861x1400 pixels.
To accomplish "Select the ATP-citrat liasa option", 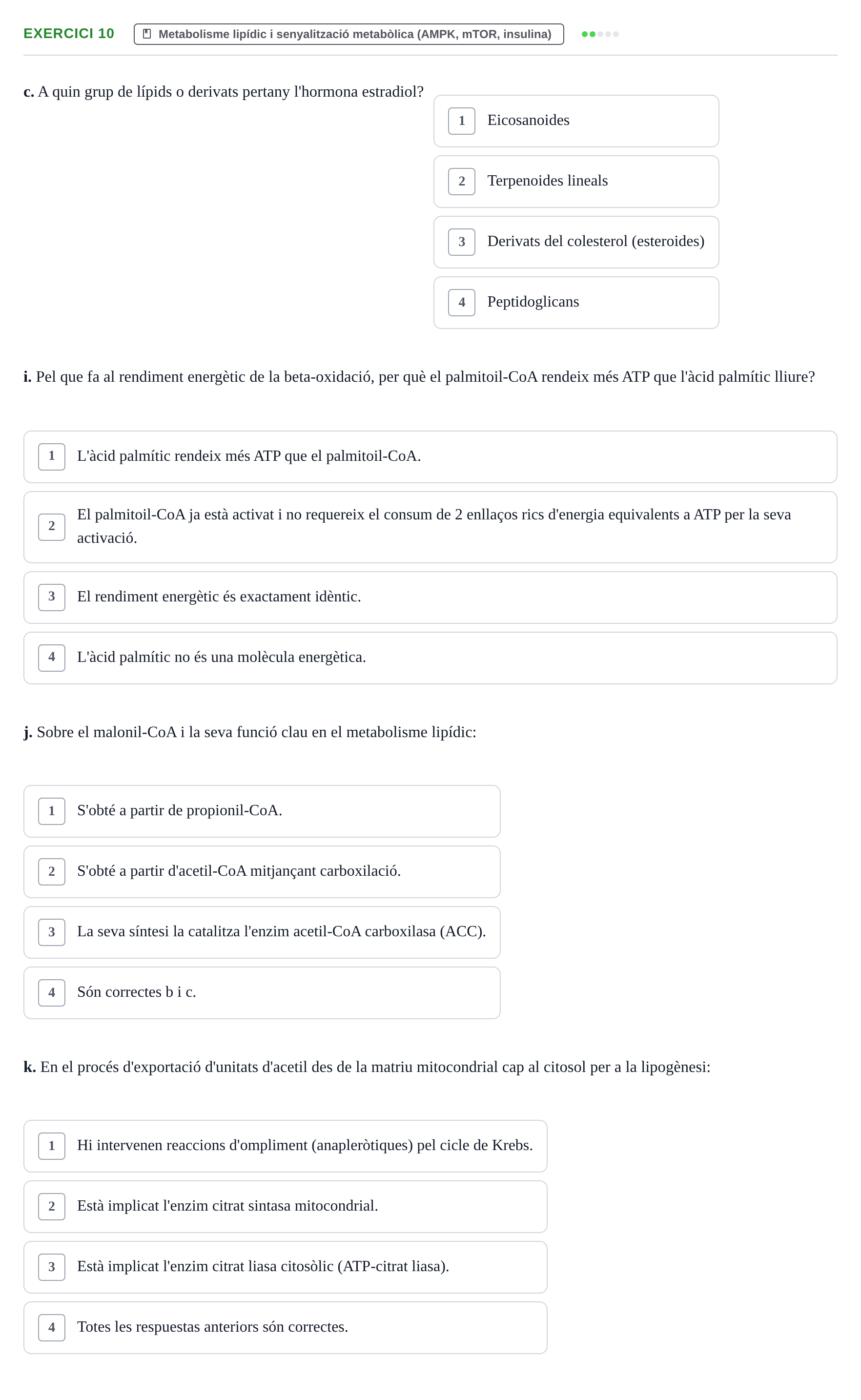I will 285,1267.
